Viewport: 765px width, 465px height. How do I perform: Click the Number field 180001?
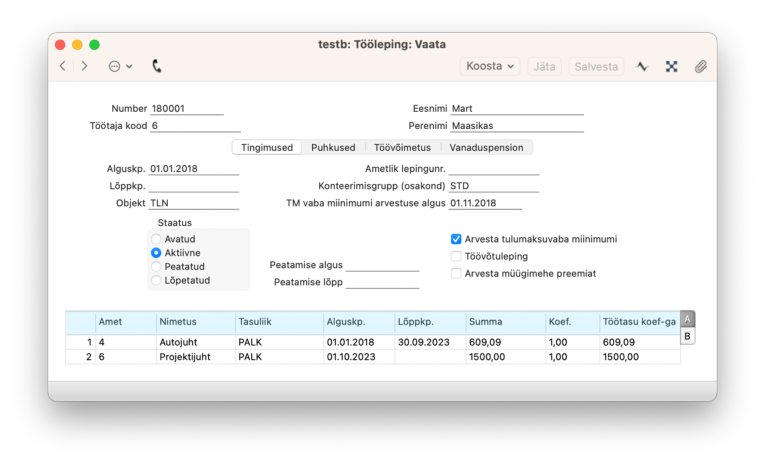point(187,109)
